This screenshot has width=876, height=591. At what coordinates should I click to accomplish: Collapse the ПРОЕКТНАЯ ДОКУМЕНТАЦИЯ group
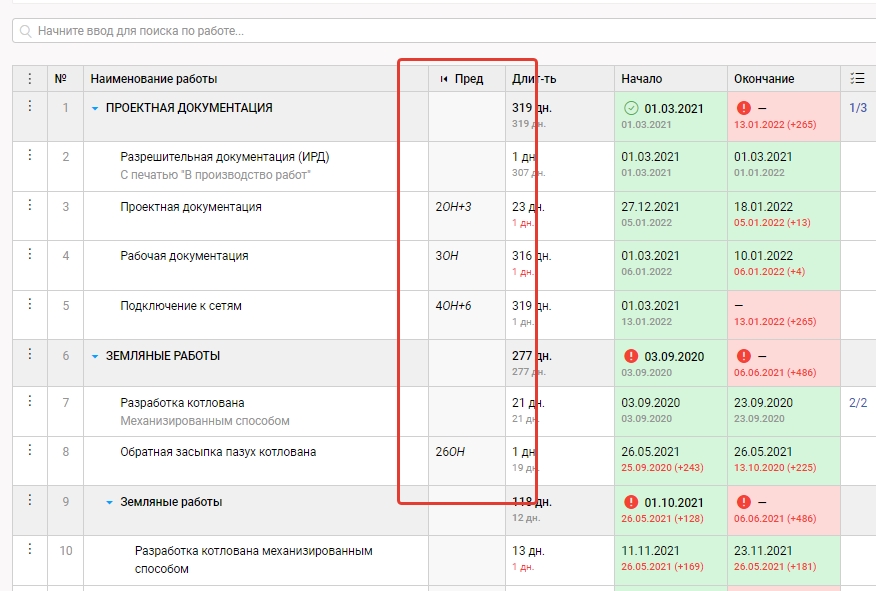95,108
